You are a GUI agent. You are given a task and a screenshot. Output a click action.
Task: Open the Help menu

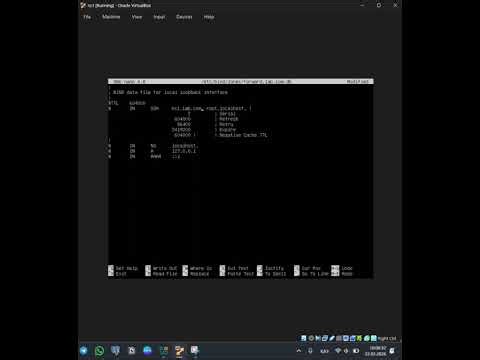tap(209, 17)
